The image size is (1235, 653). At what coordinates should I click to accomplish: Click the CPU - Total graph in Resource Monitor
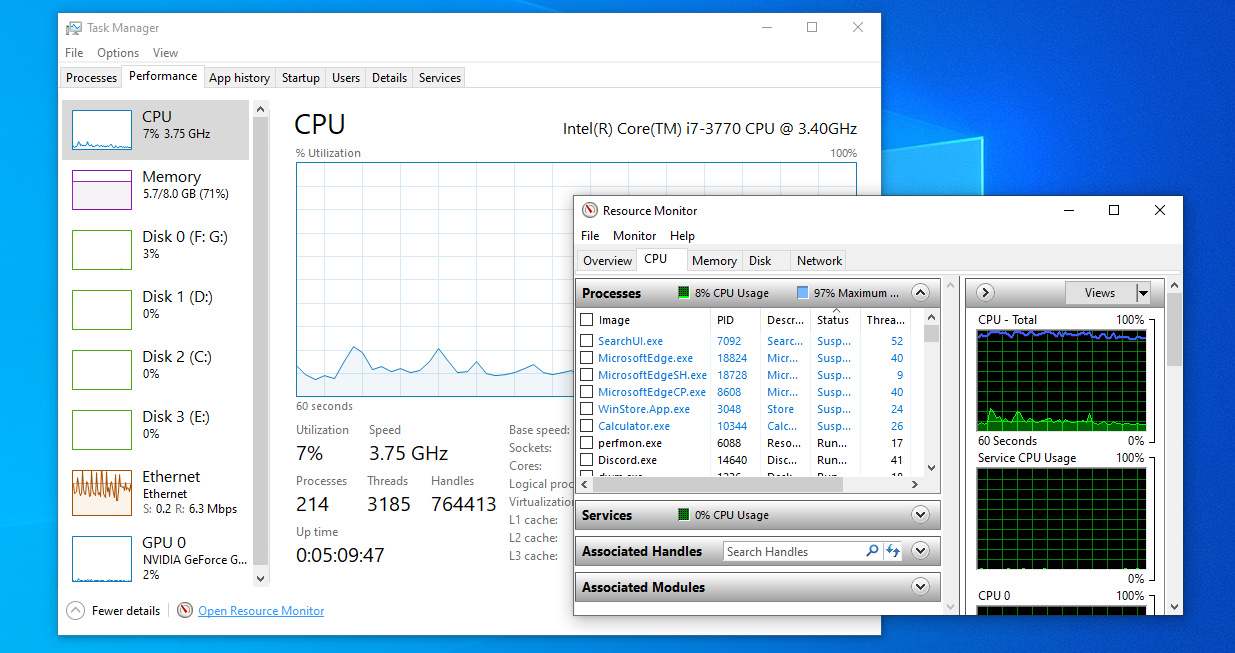pos(1061,381)
